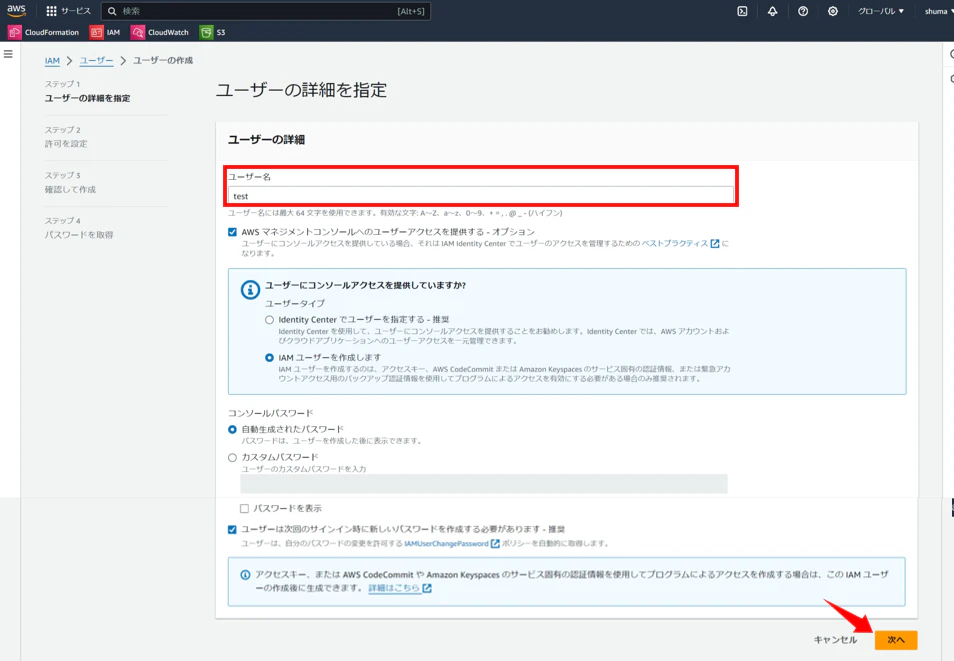Open the shuma account dropdown
Image resolution: width=954 pixels, height=661 pixels.
(x=939, y=11)
